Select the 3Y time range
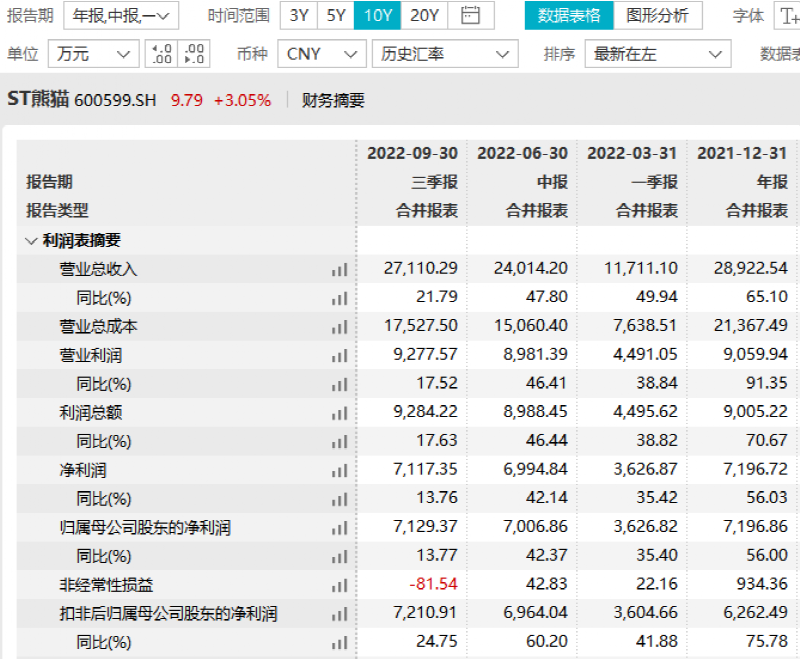This screenshot has width=800, height=659. (x=299, y=15)
